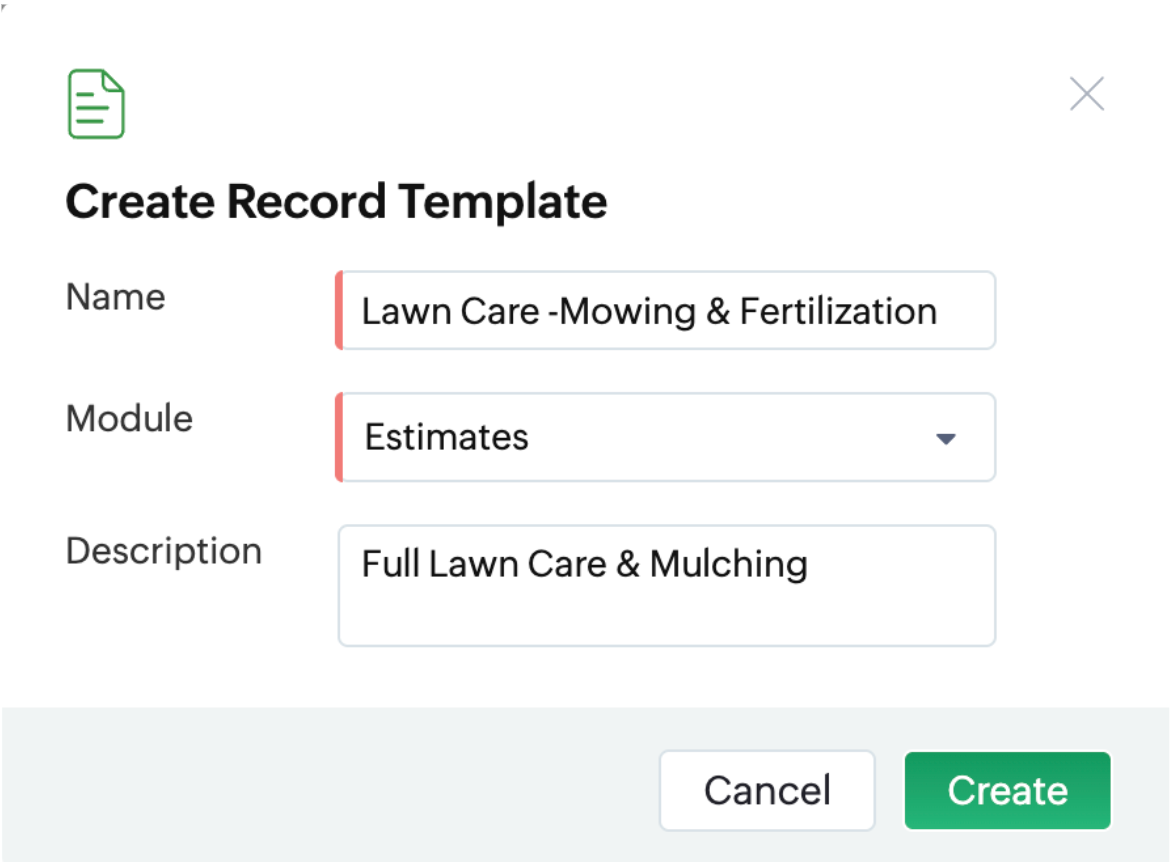Click the Estimates value text
The width and height of the screenshot is (1170, 862).
pyautogui.click(x=446, y=437)
